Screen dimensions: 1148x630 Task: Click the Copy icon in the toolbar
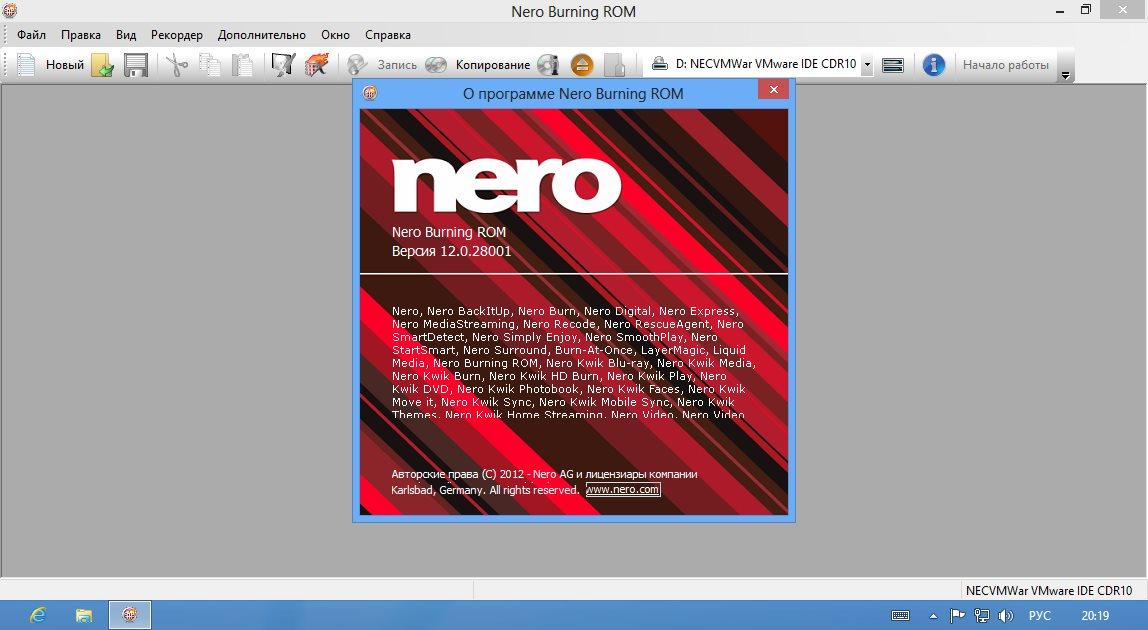pos(210,64)
